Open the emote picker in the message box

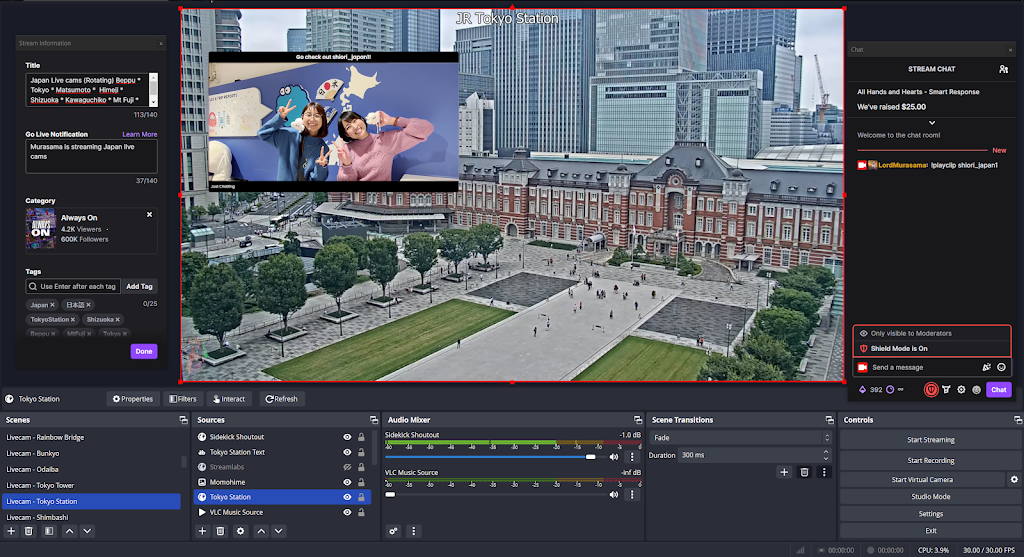1001,368
